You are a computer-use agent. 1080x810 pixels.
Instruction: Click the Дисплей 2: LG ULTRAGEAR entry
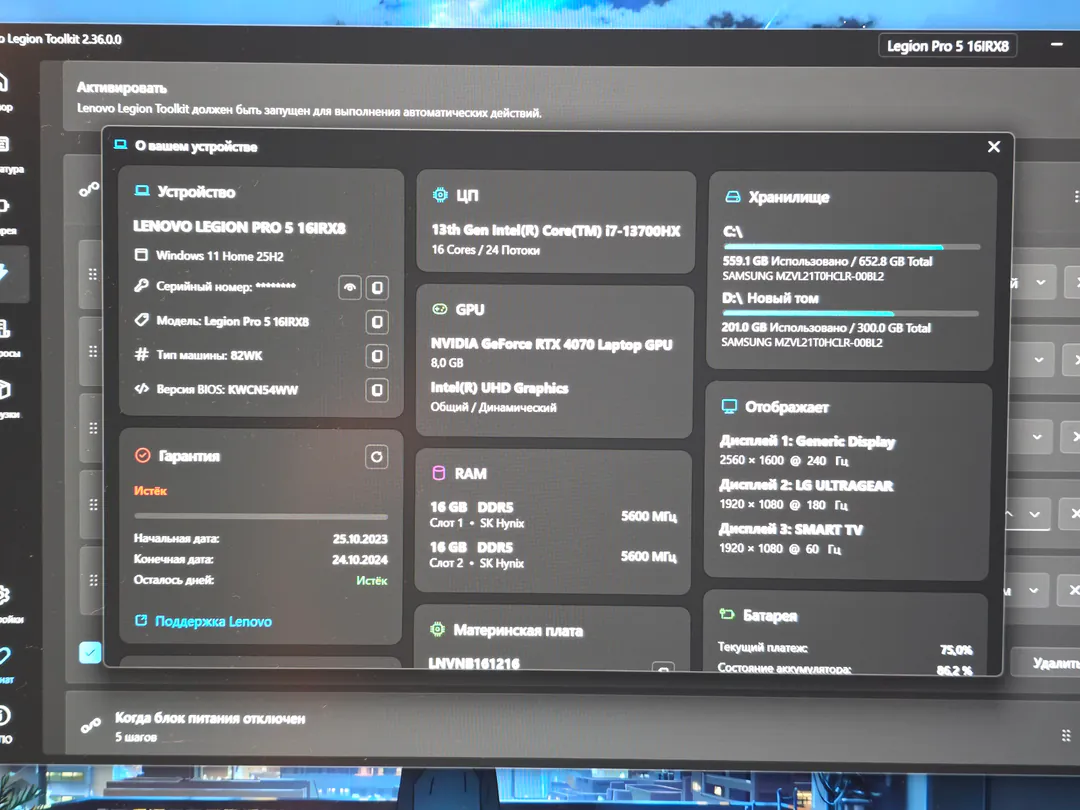tap(806, 485)
